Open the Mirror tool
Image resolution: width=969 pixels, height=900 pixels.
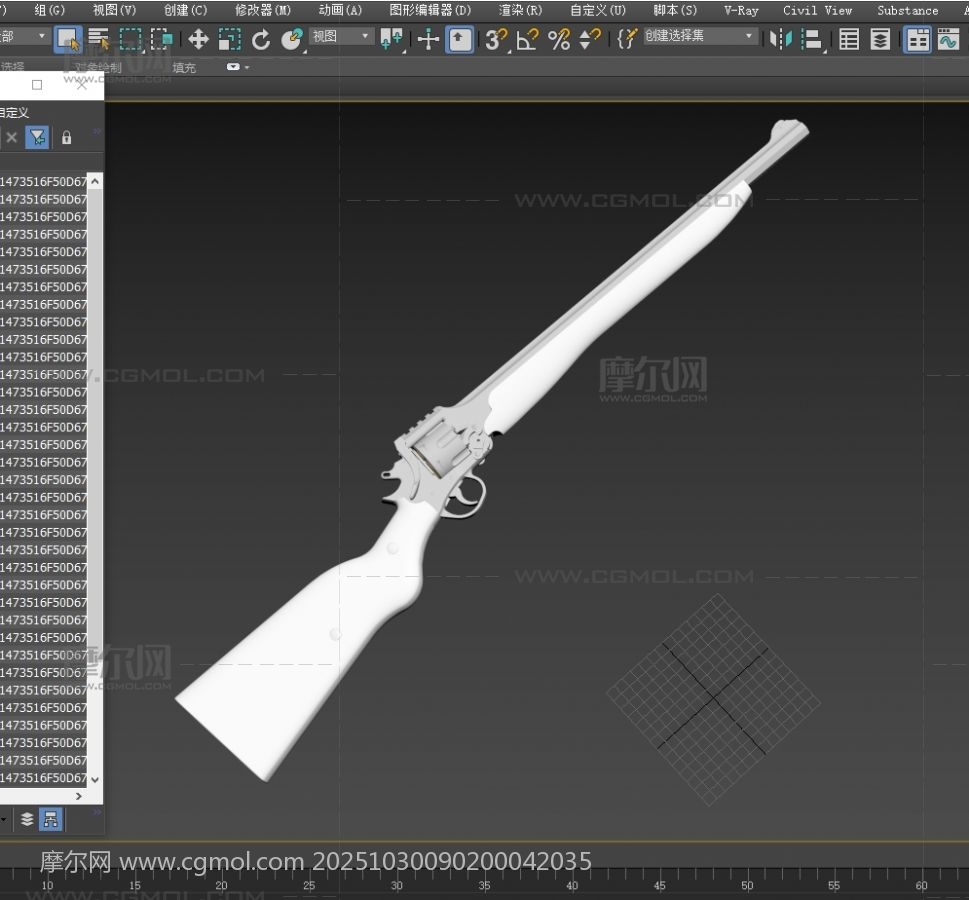pos(781,39)
